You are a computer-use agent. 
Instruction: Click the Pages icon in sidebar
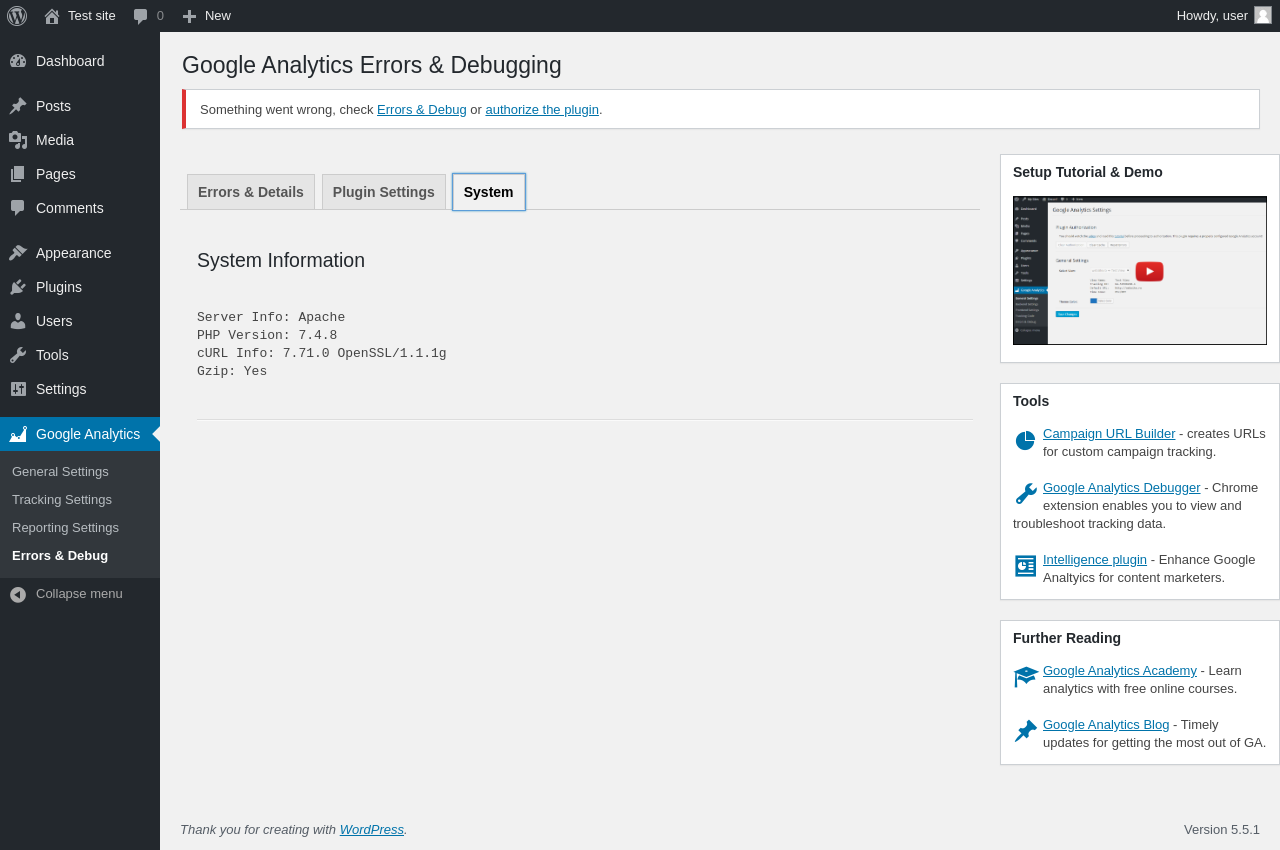coord(18,174)
